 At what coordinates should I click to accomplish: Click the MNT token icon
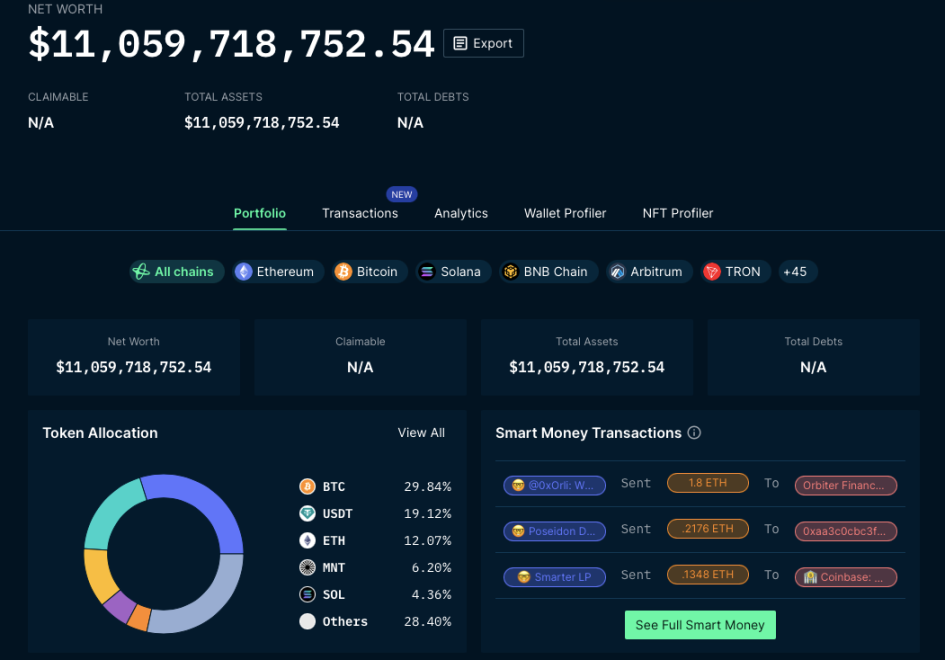pyautogui.click(x=308, y=567)
